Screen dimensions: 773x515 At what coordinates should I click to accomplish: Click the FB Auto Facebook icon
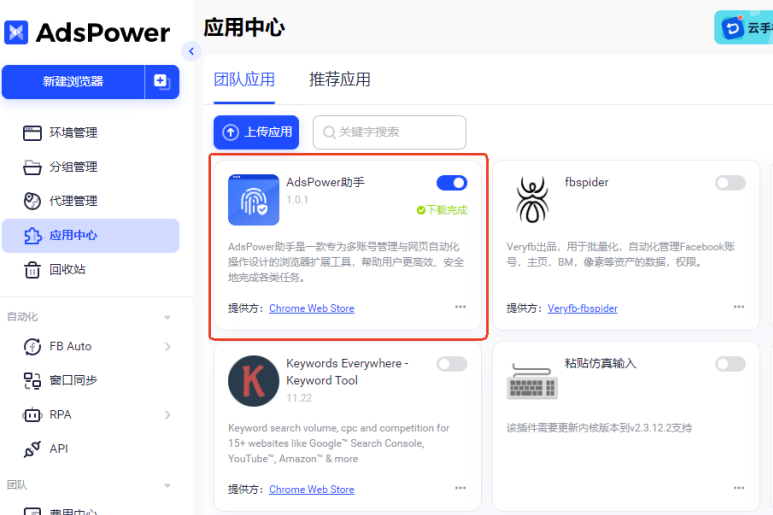tap(32, 346)
